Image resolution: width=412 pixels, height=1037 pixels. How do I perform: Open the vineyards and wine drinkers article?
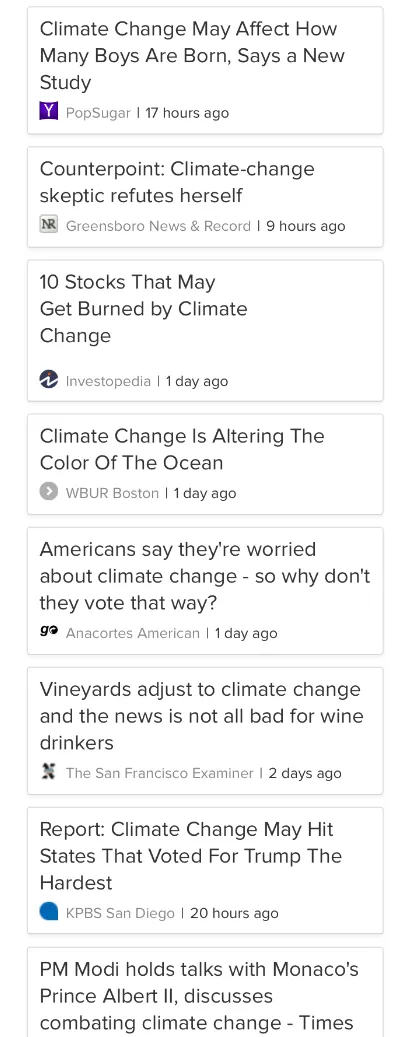205,731
